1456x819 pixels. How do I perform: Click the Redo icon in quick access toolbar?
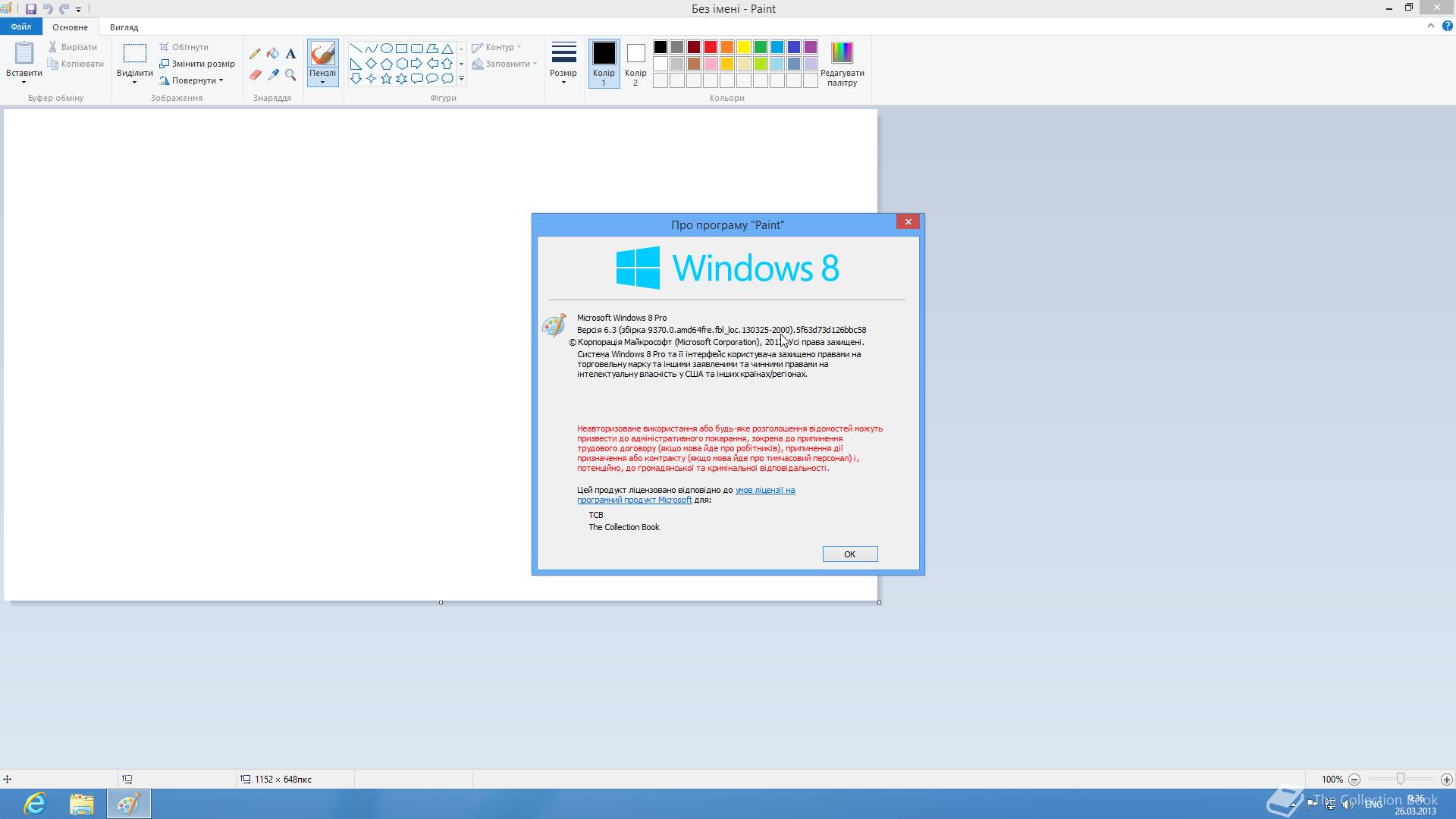point(64,9)
